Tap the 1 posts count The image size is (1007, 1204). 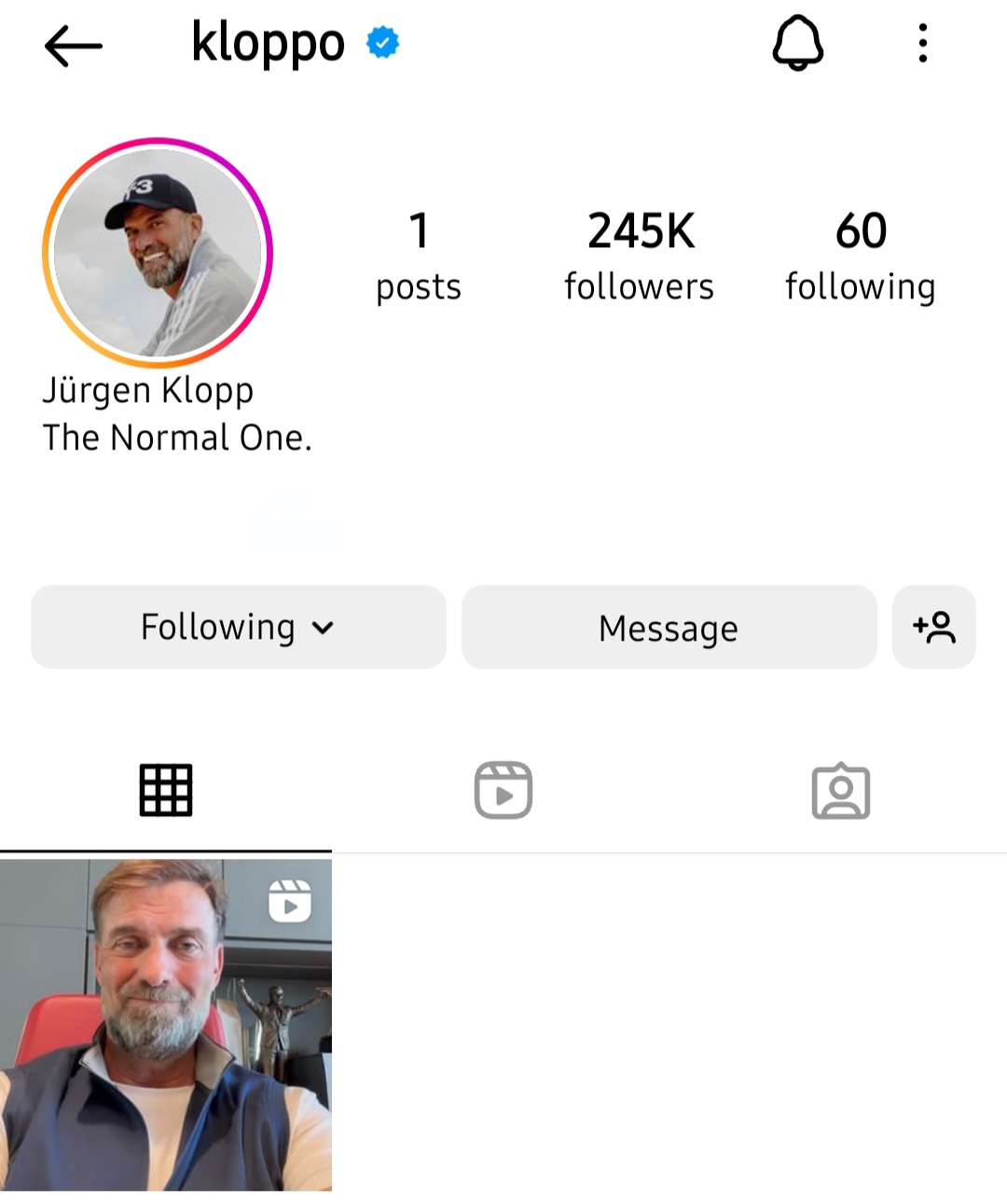pos(419,256)
